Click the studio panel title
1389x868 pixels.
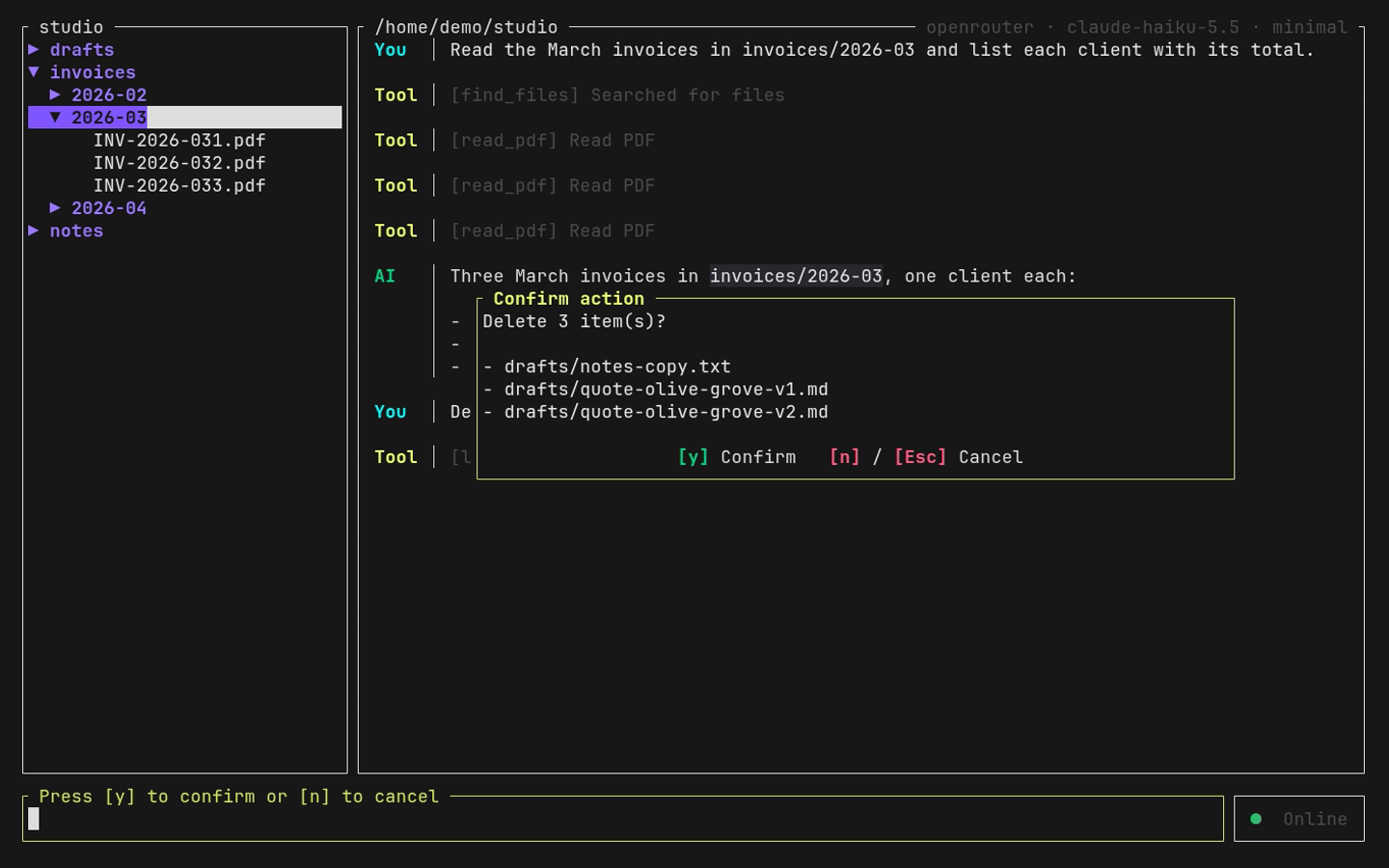click(x=71, y=27)
